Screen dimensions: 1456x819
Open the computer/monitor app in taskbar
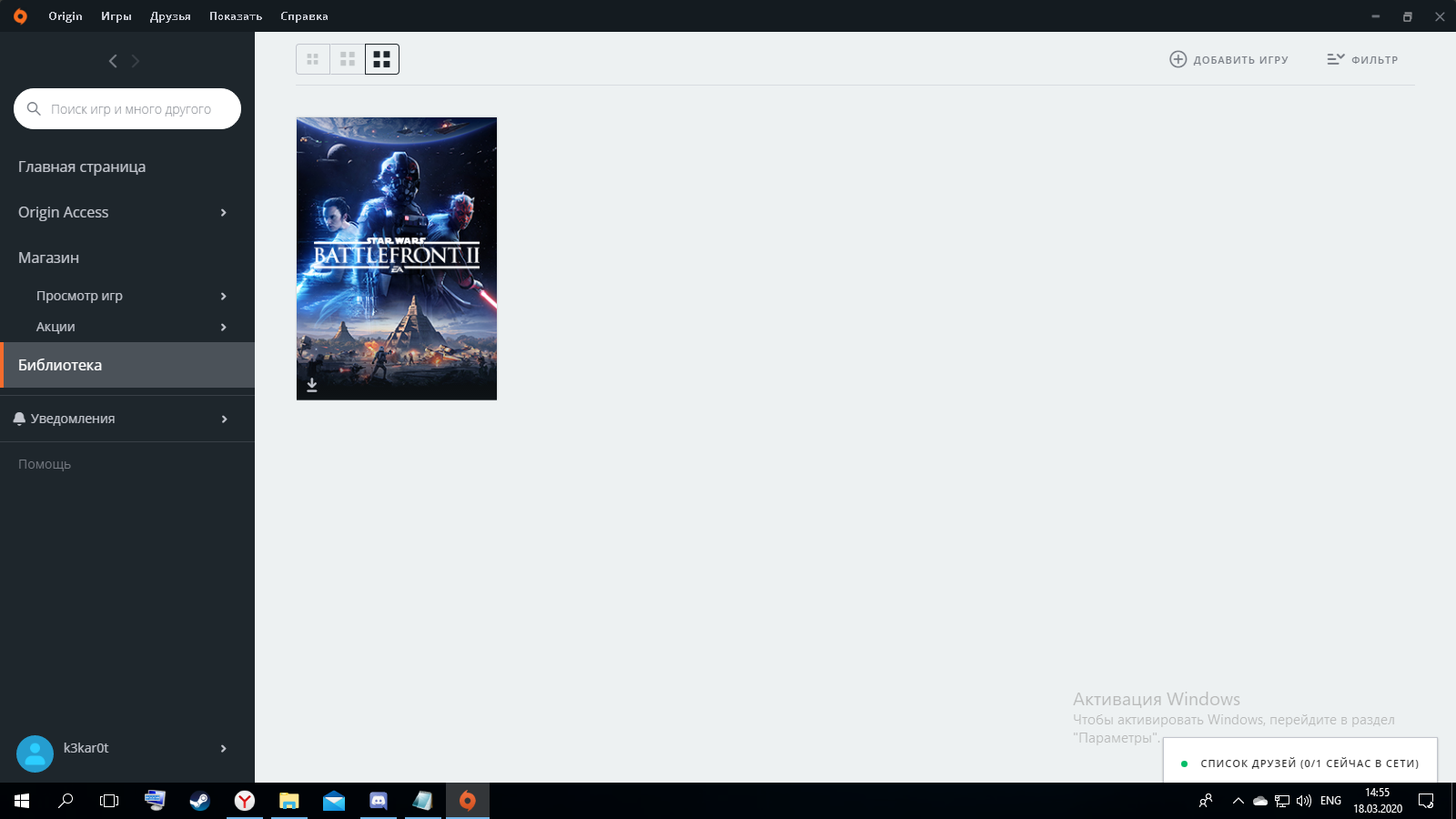156,801
